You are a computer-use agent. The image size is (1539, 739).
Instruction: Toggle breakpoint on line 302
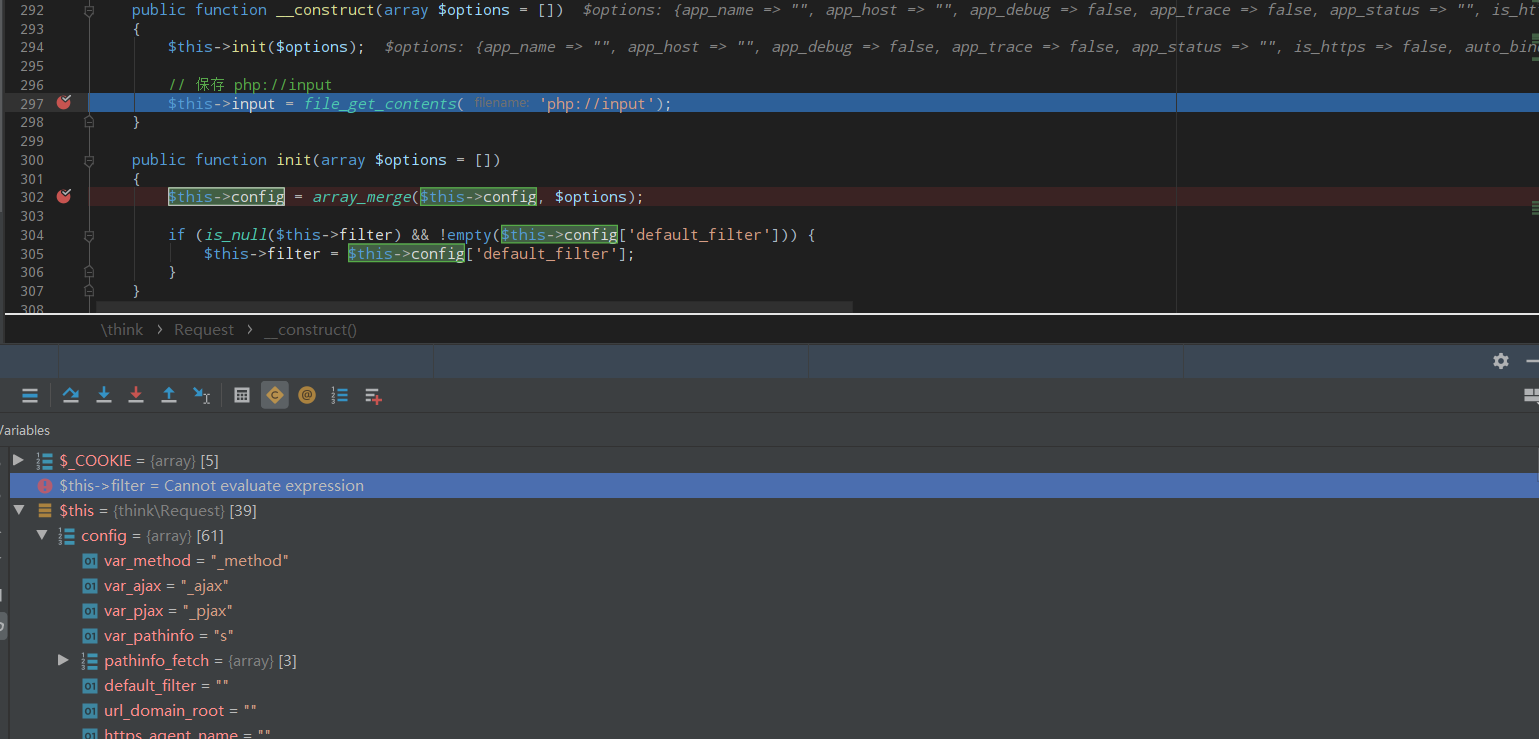click(64, 197)
